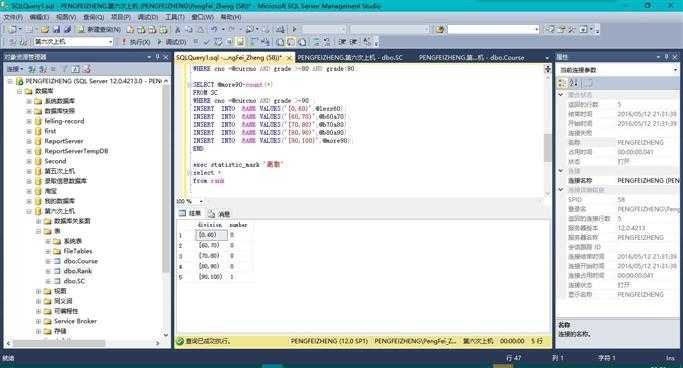Open the 查询(Q) menu
The image size is (683, 368).
click(x=93, y=17)
